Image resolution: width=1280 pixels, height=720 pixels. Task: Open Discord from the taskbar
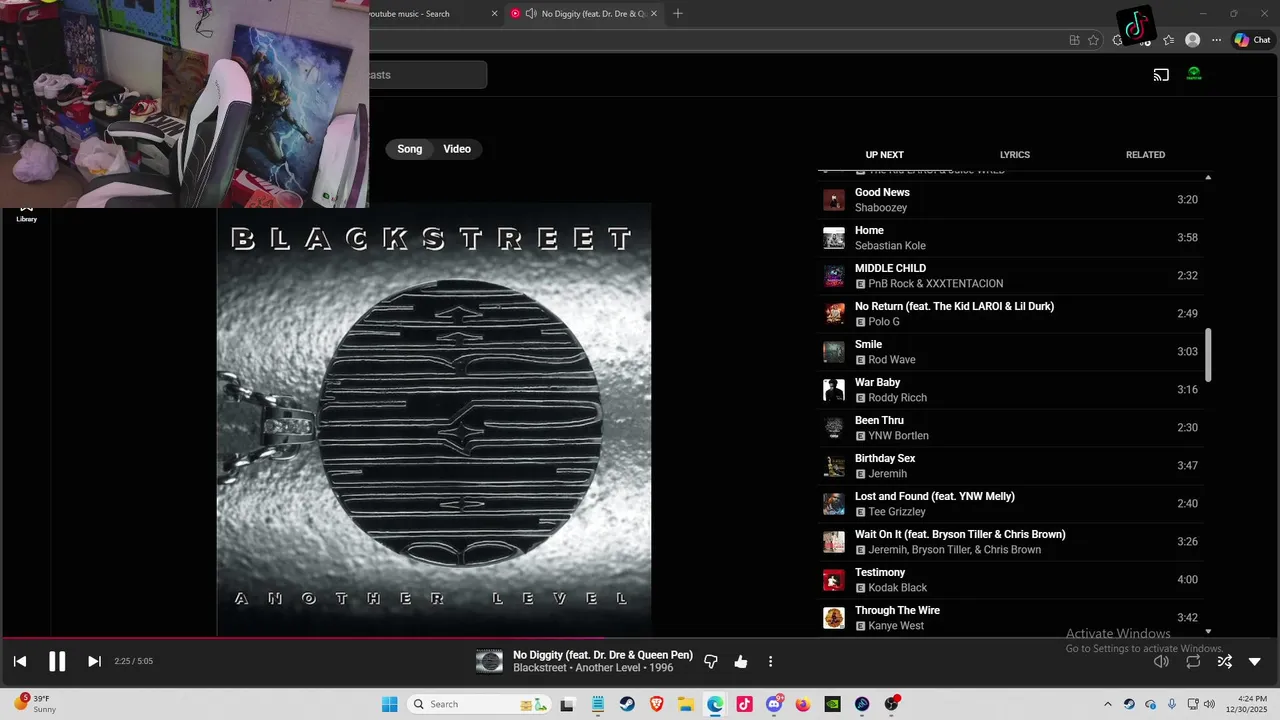point(774,704)
